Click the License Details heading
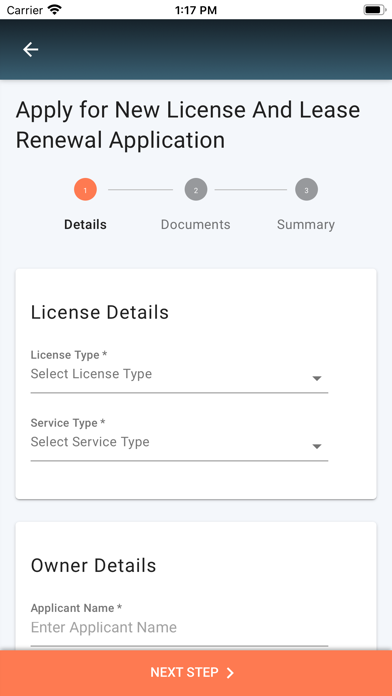 click(100, 312)
